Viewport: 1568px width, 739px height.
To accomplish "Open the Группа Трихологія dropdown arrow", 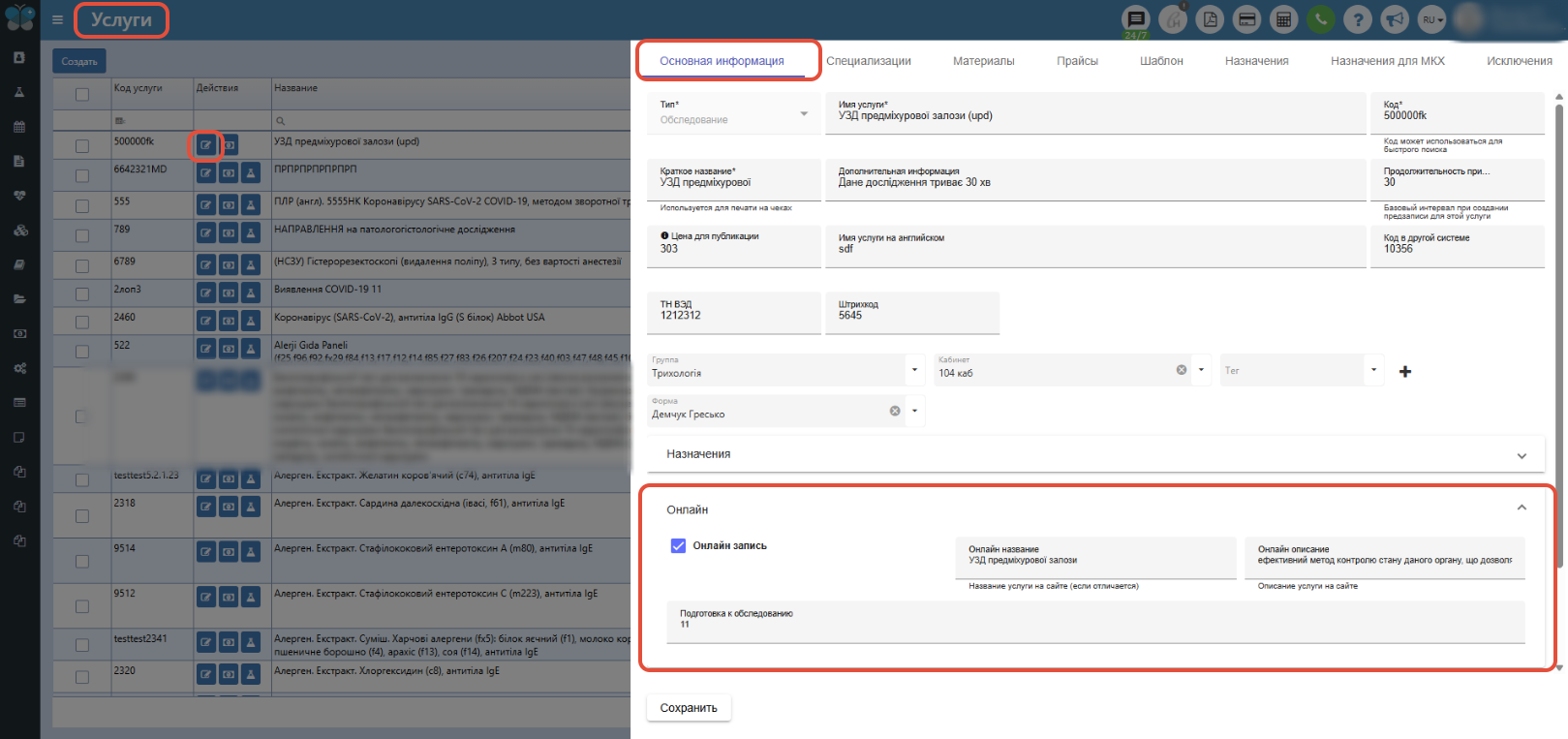I will [x=915, y=369].
